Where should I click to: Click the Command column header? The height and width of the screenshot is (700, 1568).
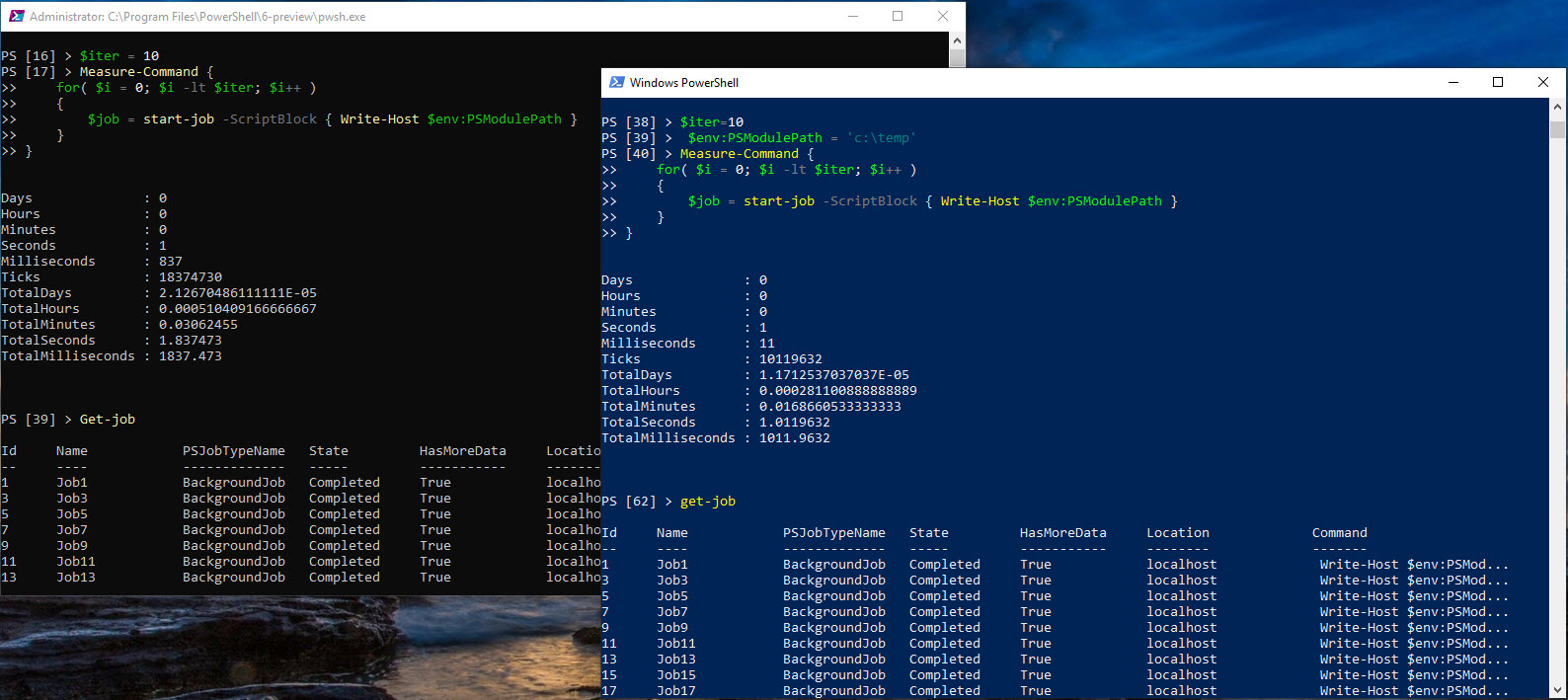click(x=1340, y=533)
